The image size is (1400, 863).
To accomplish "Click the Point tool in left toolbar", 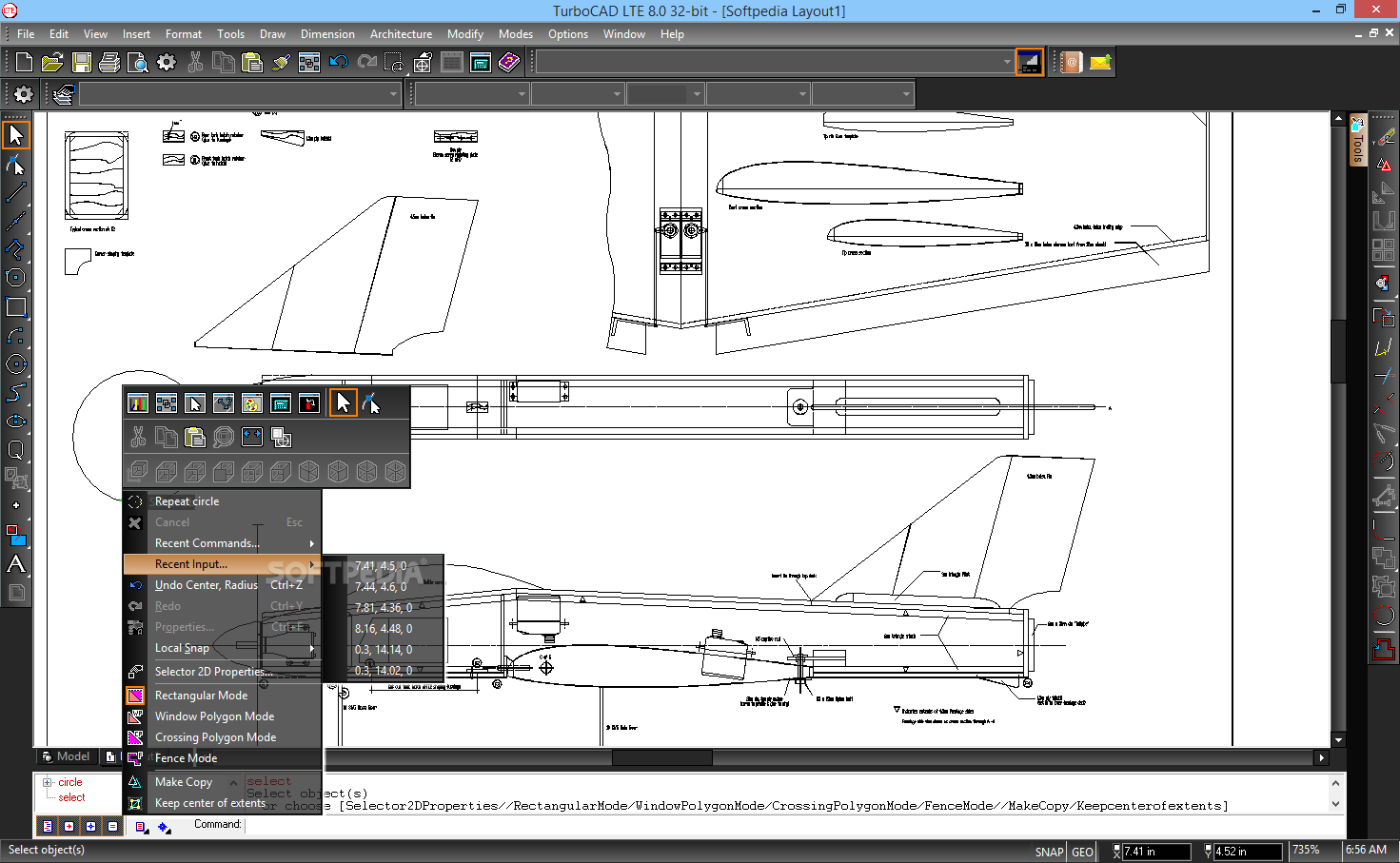I will tap(16, 505).
